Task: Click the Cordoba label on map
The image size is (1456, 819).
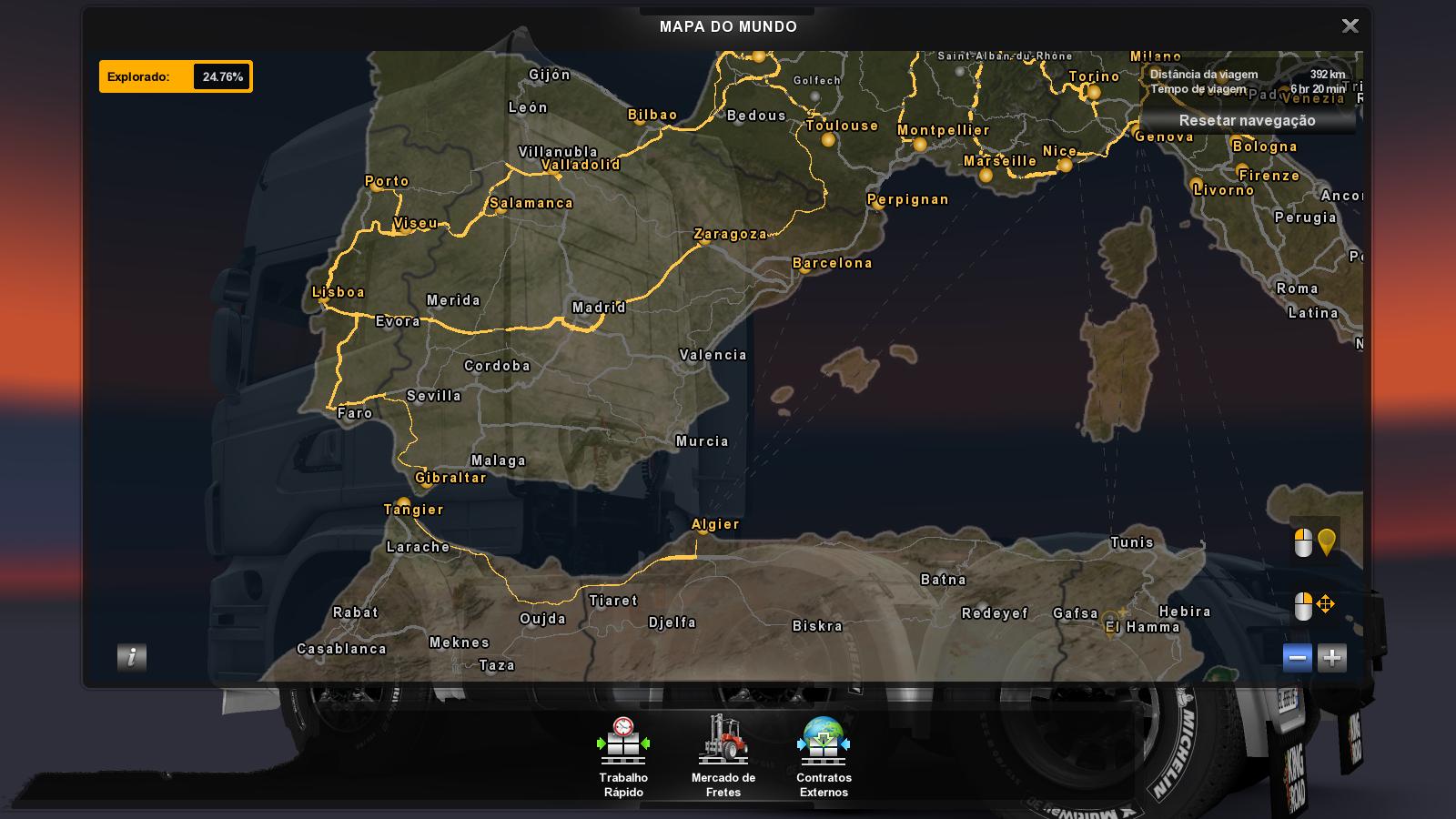Action: tap(497, 366)
